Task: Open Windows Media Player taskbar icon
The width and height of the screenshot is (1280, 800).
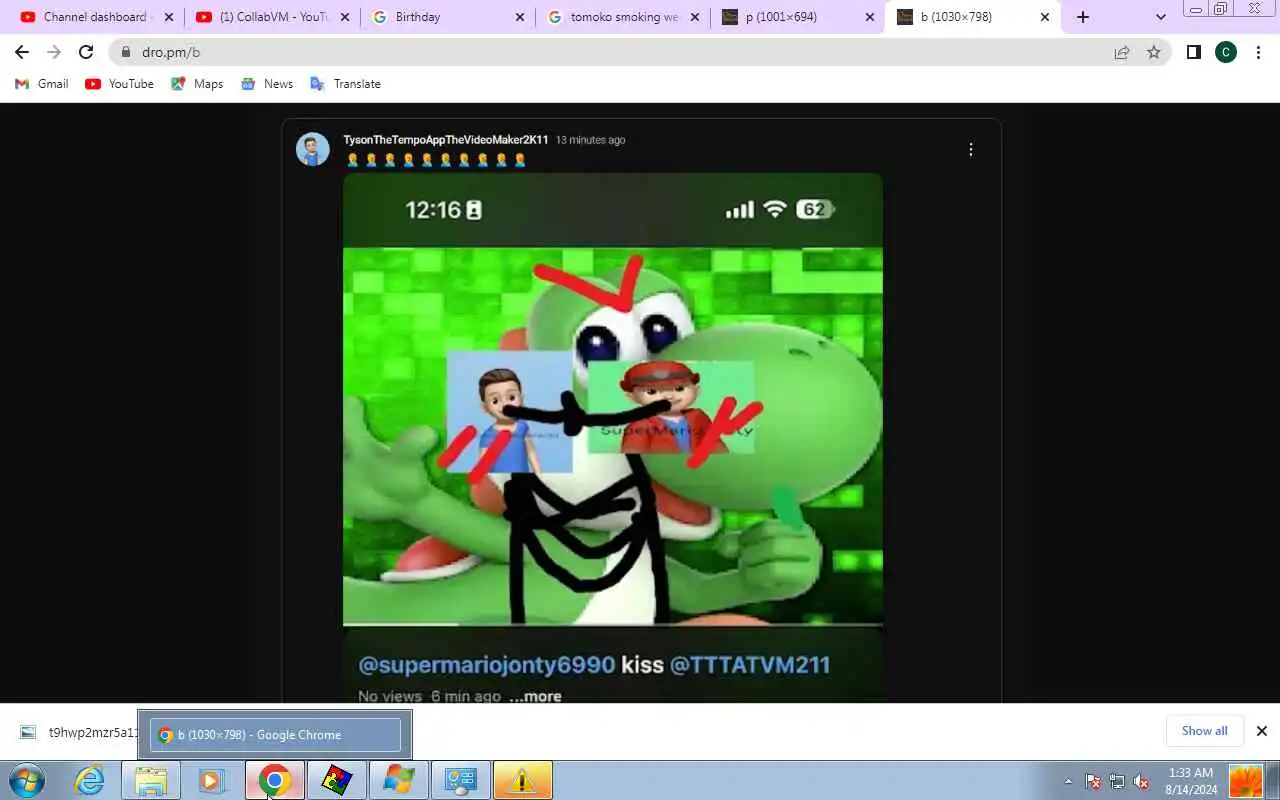Action: click(x=212, y=780)
